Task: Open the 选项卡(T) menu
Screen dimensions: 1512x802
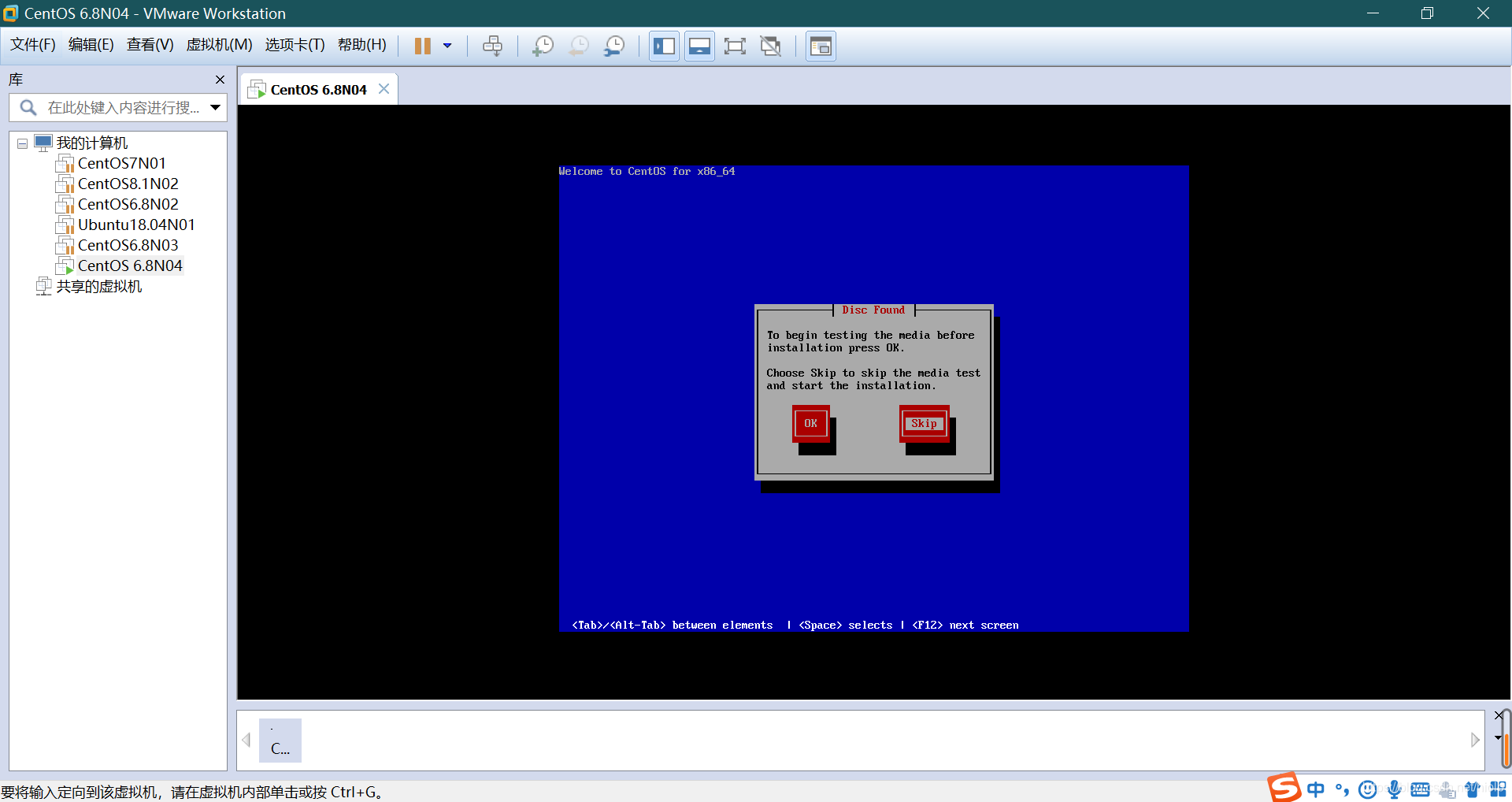Action: pos(295,45)
